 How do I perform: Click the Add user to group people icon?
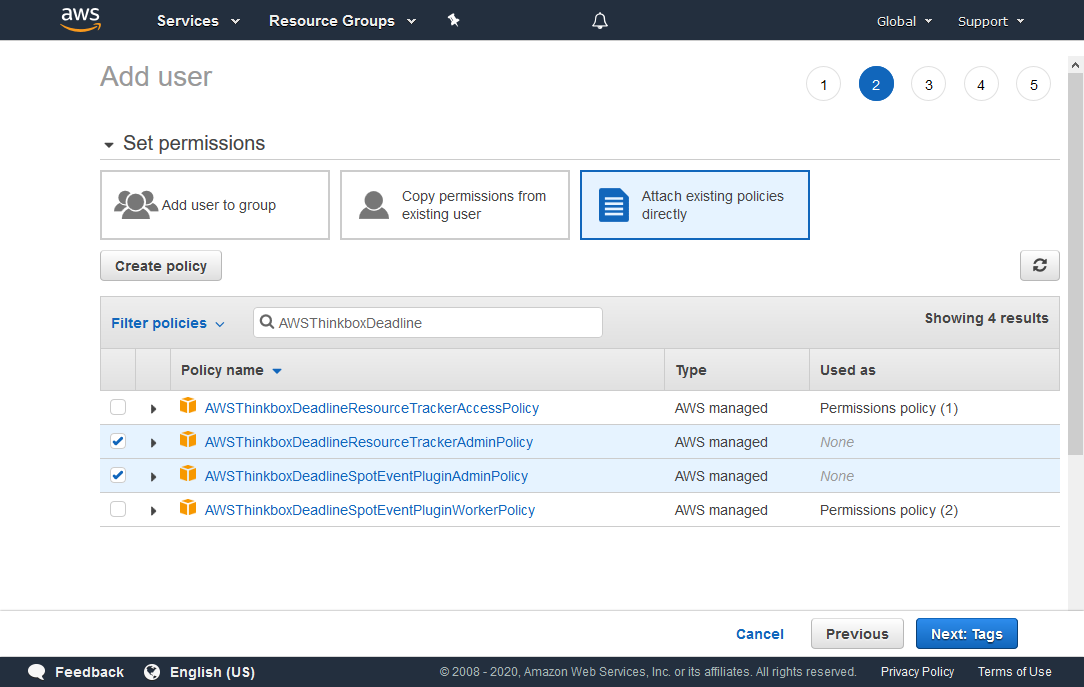pos(136,205)
